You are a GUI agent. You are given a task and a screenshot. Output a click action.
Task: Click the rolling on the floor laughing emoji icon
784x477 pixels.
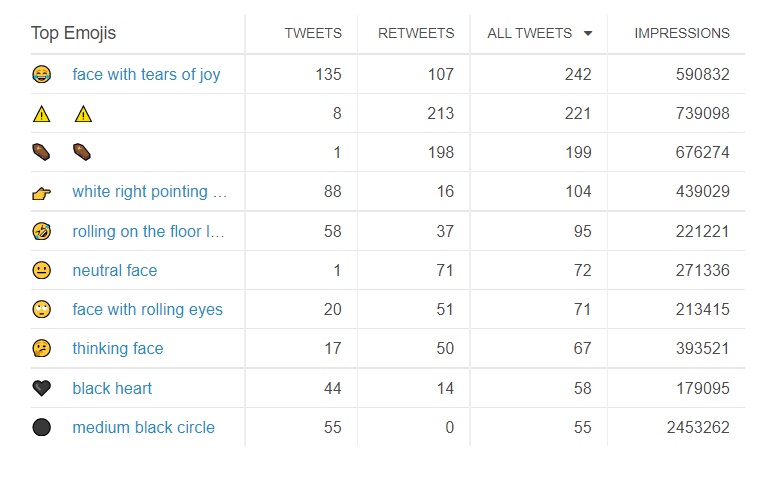point(42,232)
